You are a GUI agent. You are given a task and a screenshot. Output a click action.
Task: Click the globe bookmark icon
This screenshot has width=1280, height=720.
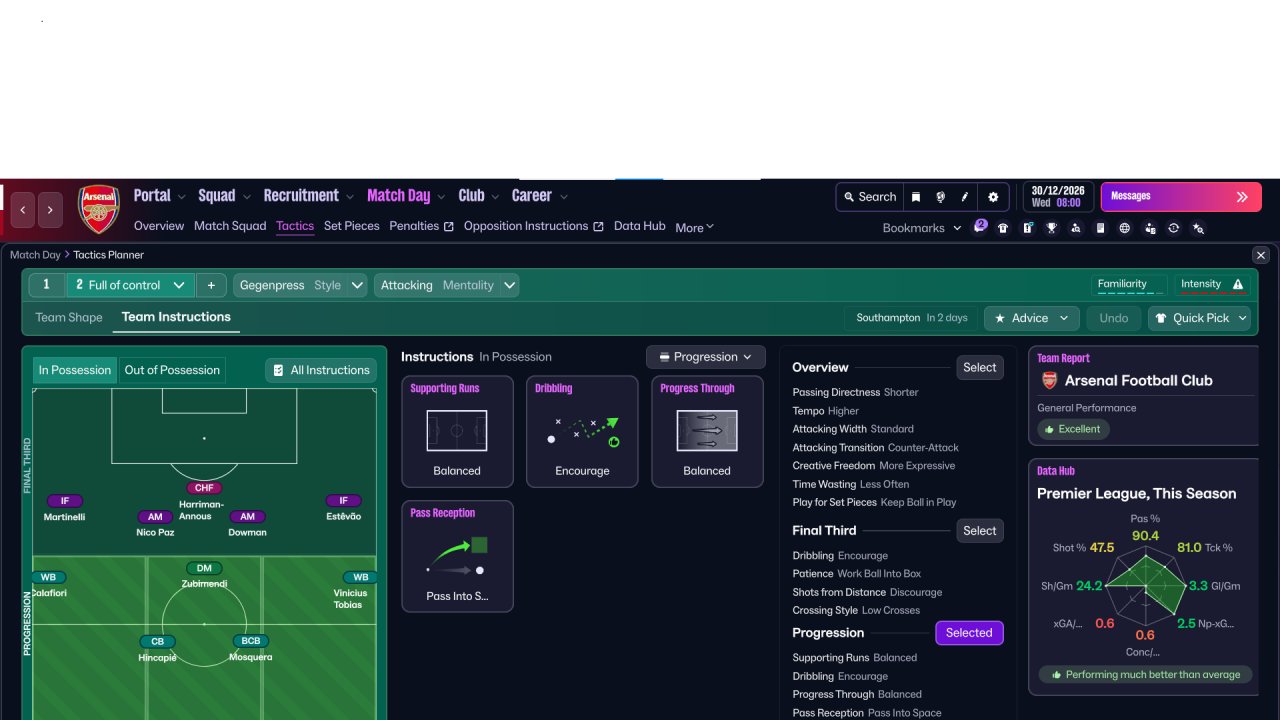coord(1125,228)
